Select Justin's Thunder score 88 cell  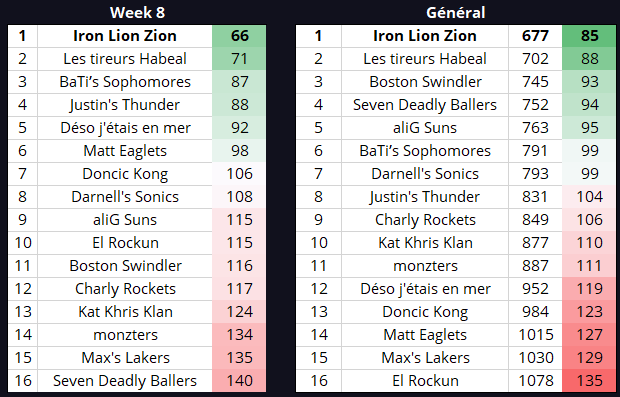pos(239,104)
